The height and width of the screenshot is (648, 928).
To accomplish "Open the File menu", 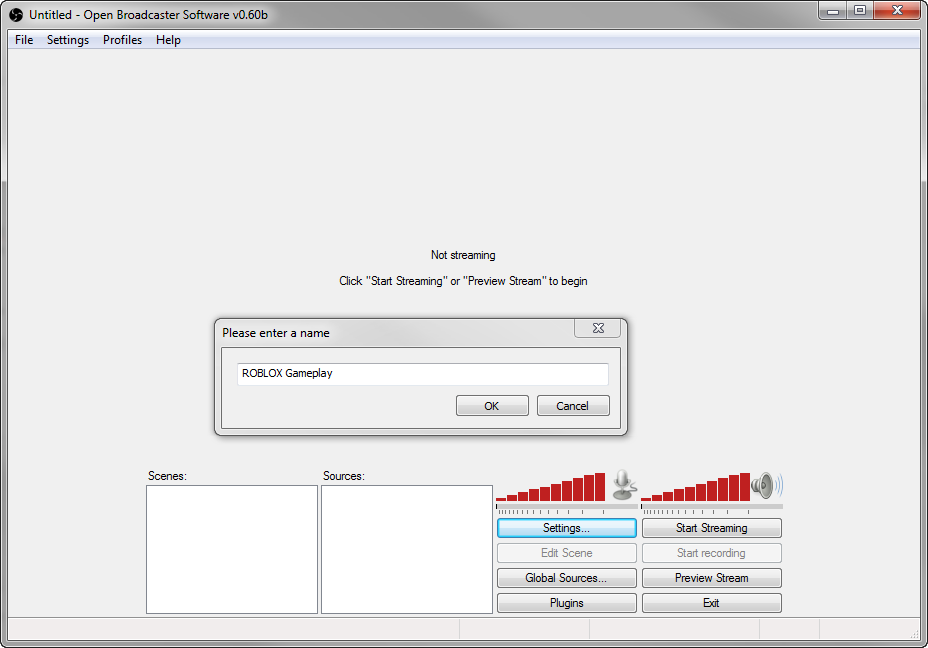I will (24, 40).
